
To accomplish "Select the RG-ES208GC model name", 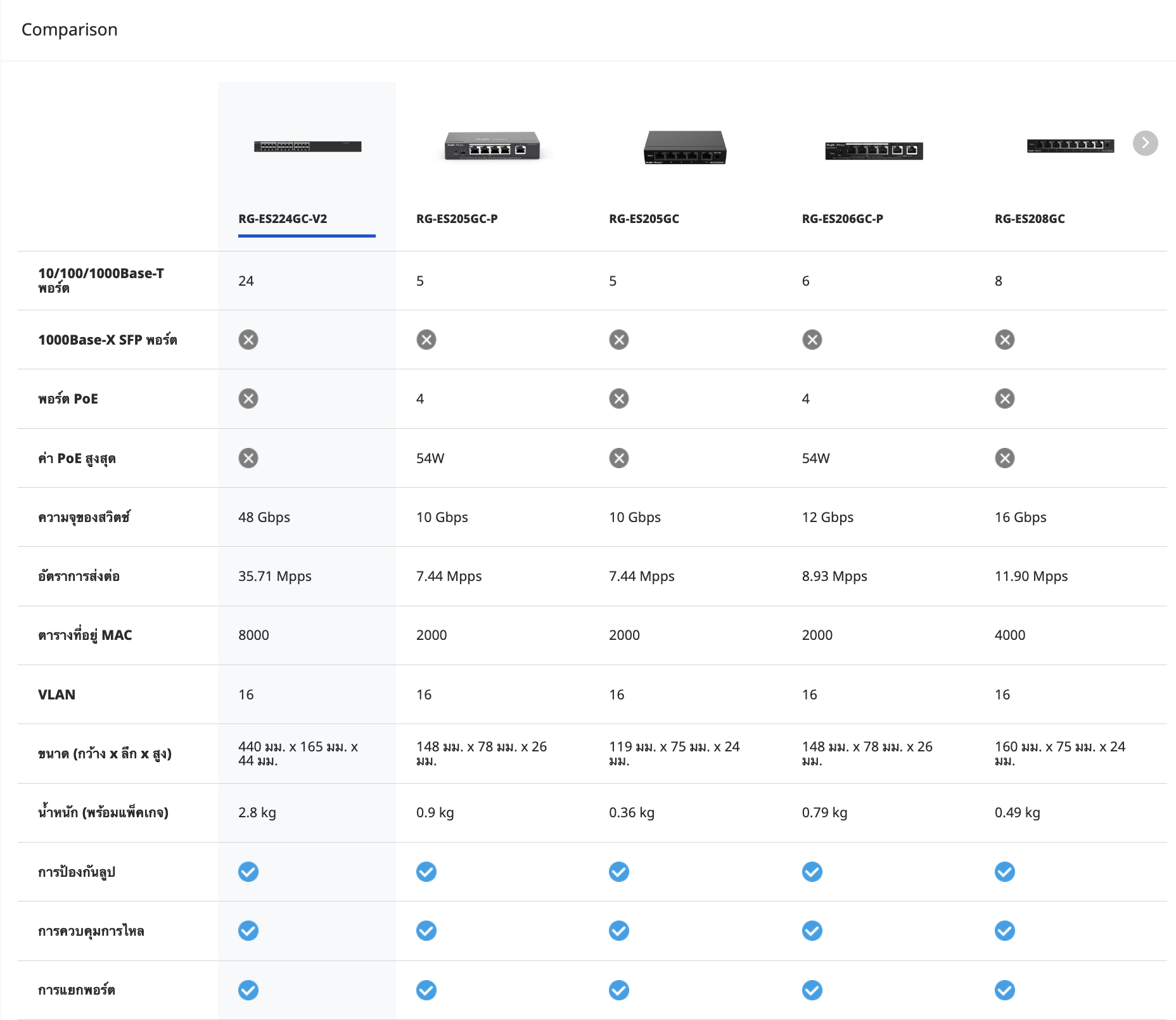I will [1030, 219].
